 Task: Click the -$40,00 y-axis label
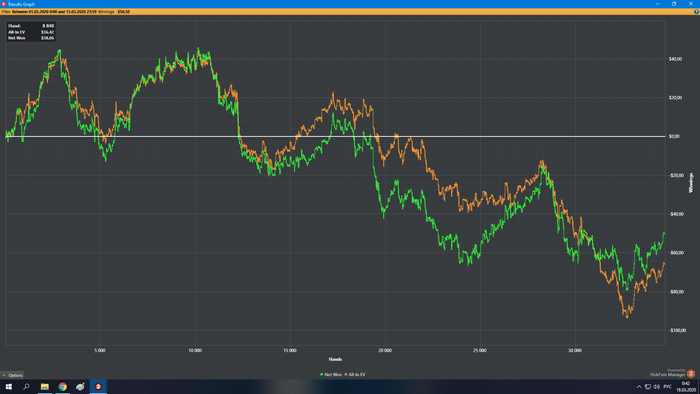pyautogui.click(x=676, y=214)
